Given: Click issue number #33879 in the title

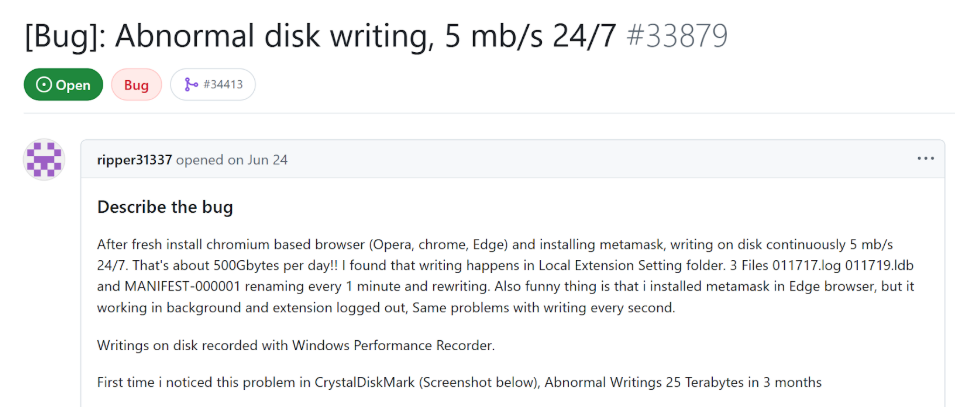Looking at the screenshot, I should pos(676,36).
